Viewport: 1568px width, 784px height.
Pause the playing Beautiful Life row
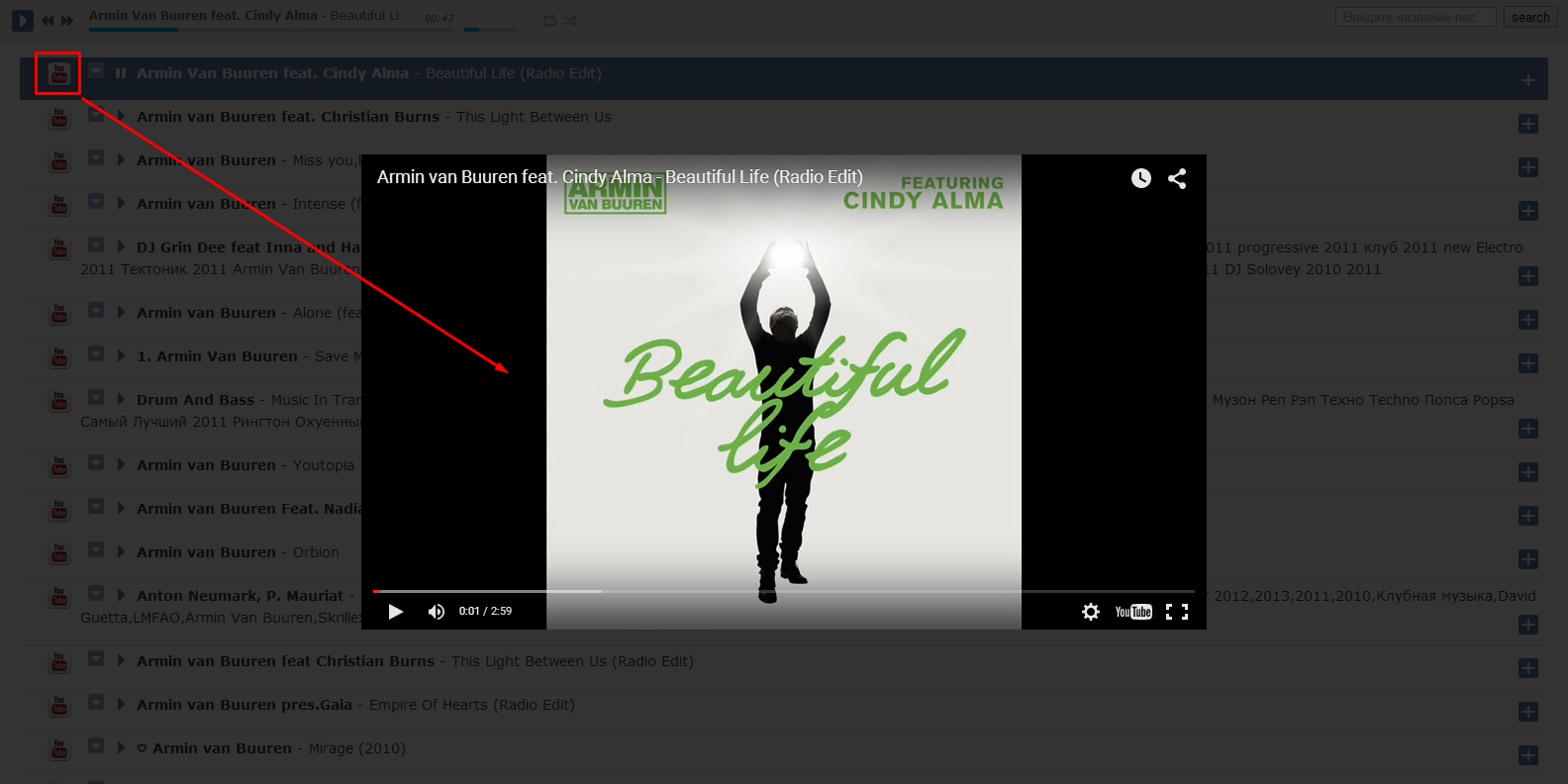pos(121,73)
